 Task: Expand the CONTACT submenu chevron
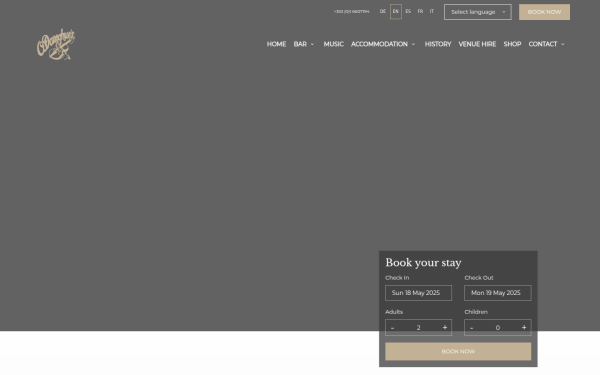tap(562, 44)
